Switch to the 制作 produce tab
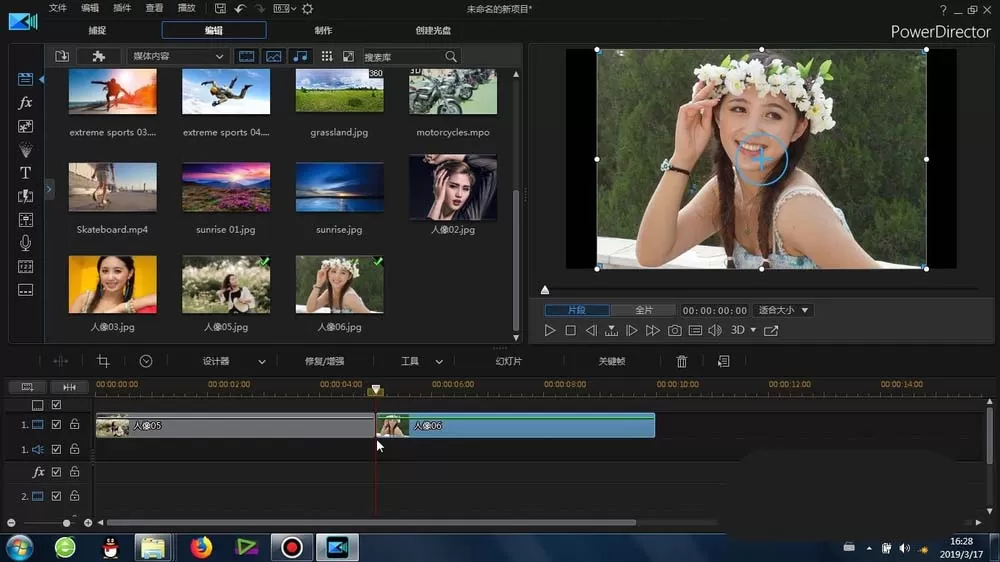The width and height of the screenshot is (1000, 562). pyautogui.click(x=323, y=30)
